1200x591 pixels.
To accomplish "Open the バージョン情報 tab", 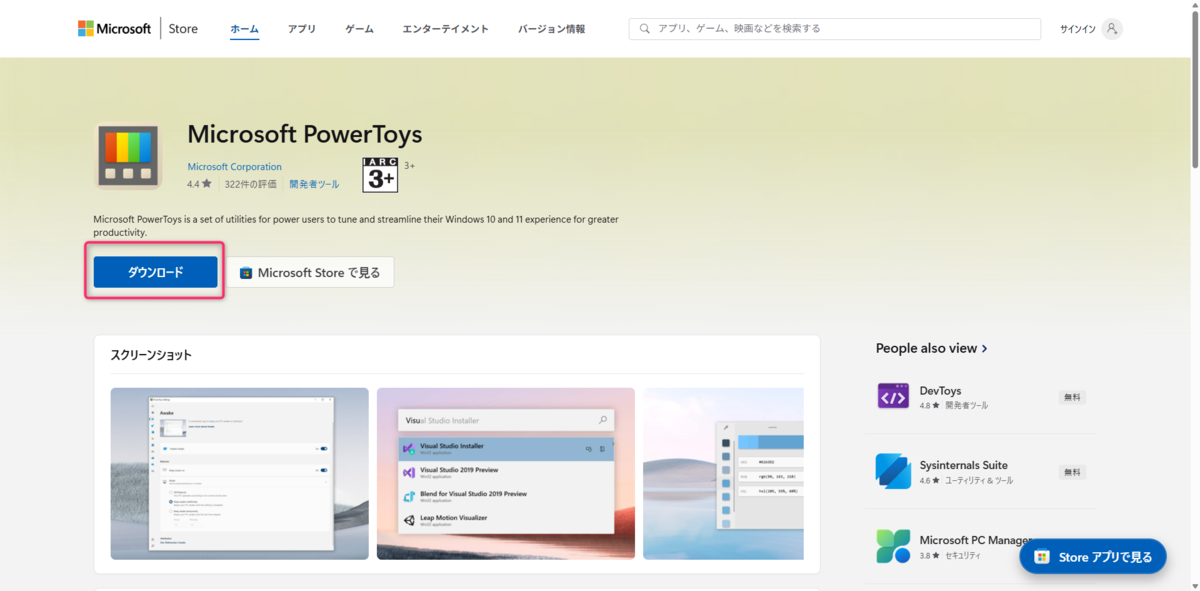I will (552, 29).
